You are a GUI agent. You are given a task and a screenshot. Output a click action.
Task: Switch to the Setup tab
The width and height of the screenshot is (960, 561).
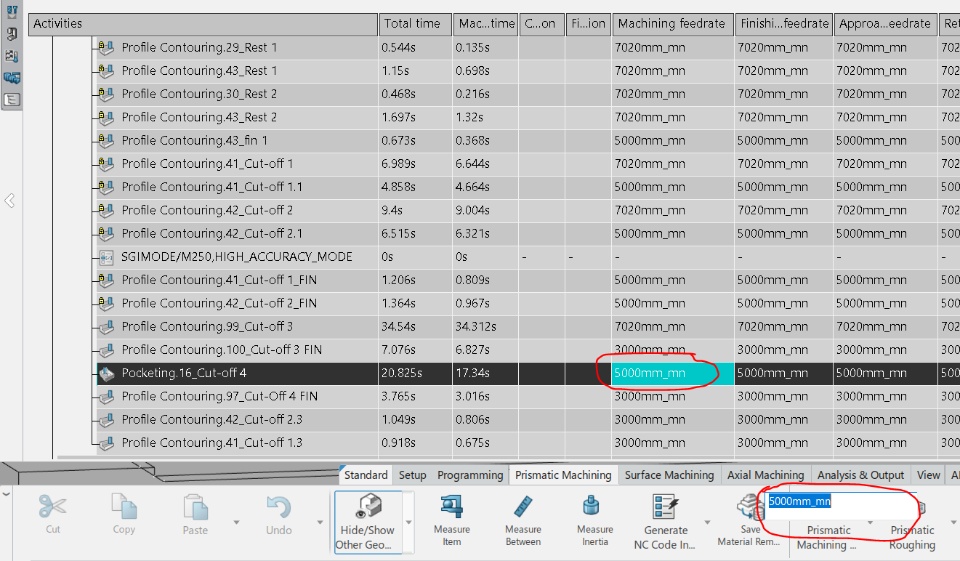(x=412, y=475)
